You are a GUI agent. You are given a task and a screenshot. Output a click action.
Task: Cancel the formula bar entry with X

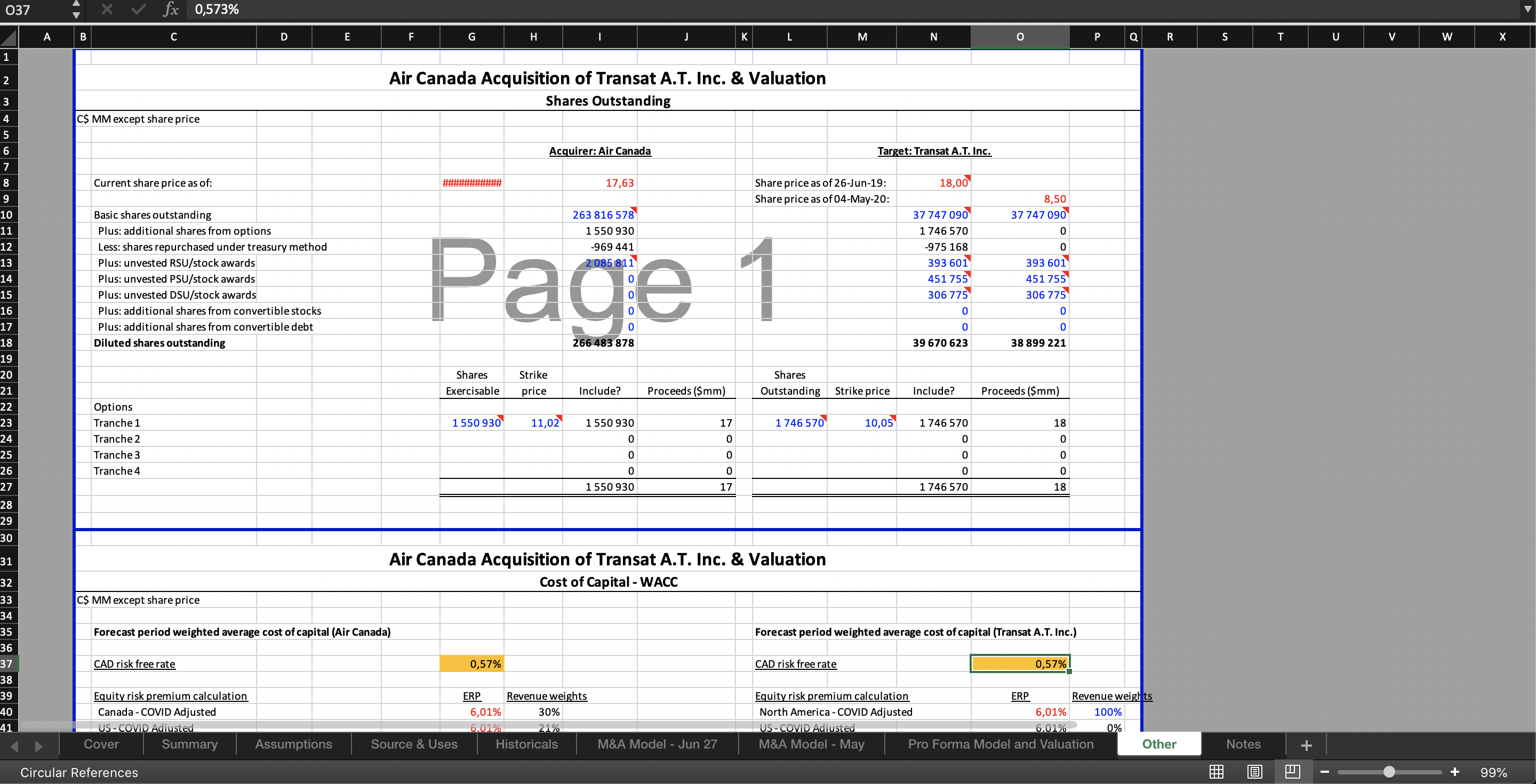[107, 9]
